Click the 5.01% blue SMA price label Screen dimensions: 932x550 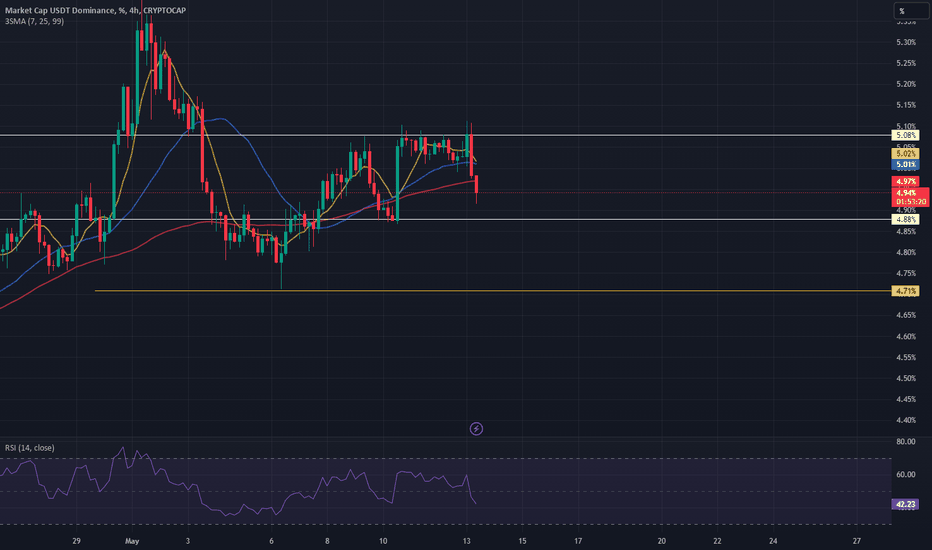(x=906, y=164)
